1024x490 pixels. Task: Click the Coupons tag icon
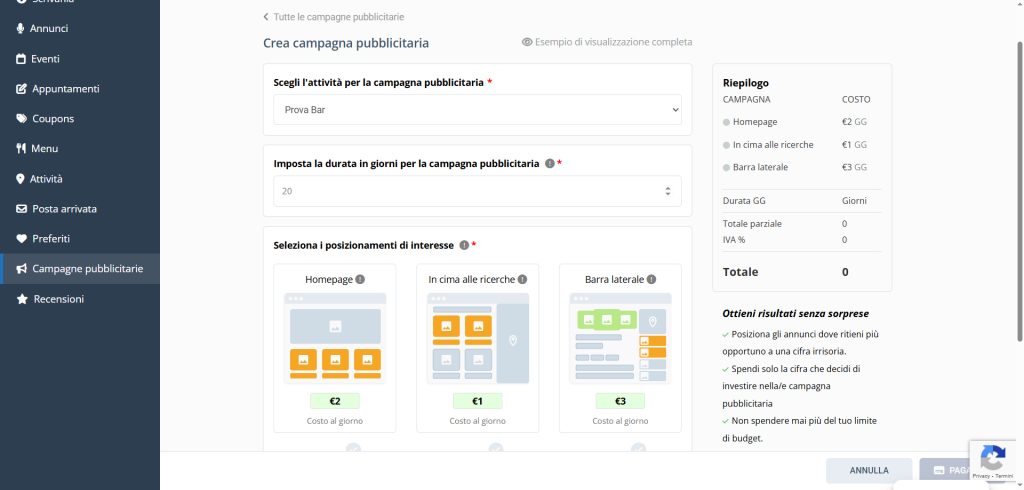(21, 119)
